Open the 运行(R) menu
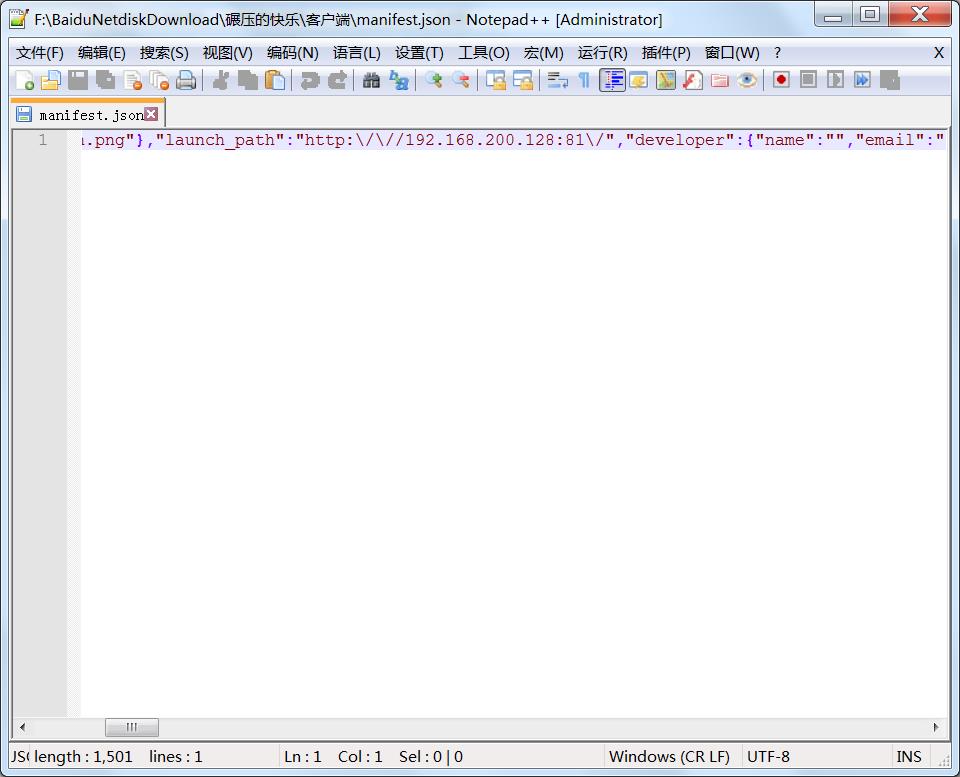Screen dimensions: 960x777 [x=602, y=53]
